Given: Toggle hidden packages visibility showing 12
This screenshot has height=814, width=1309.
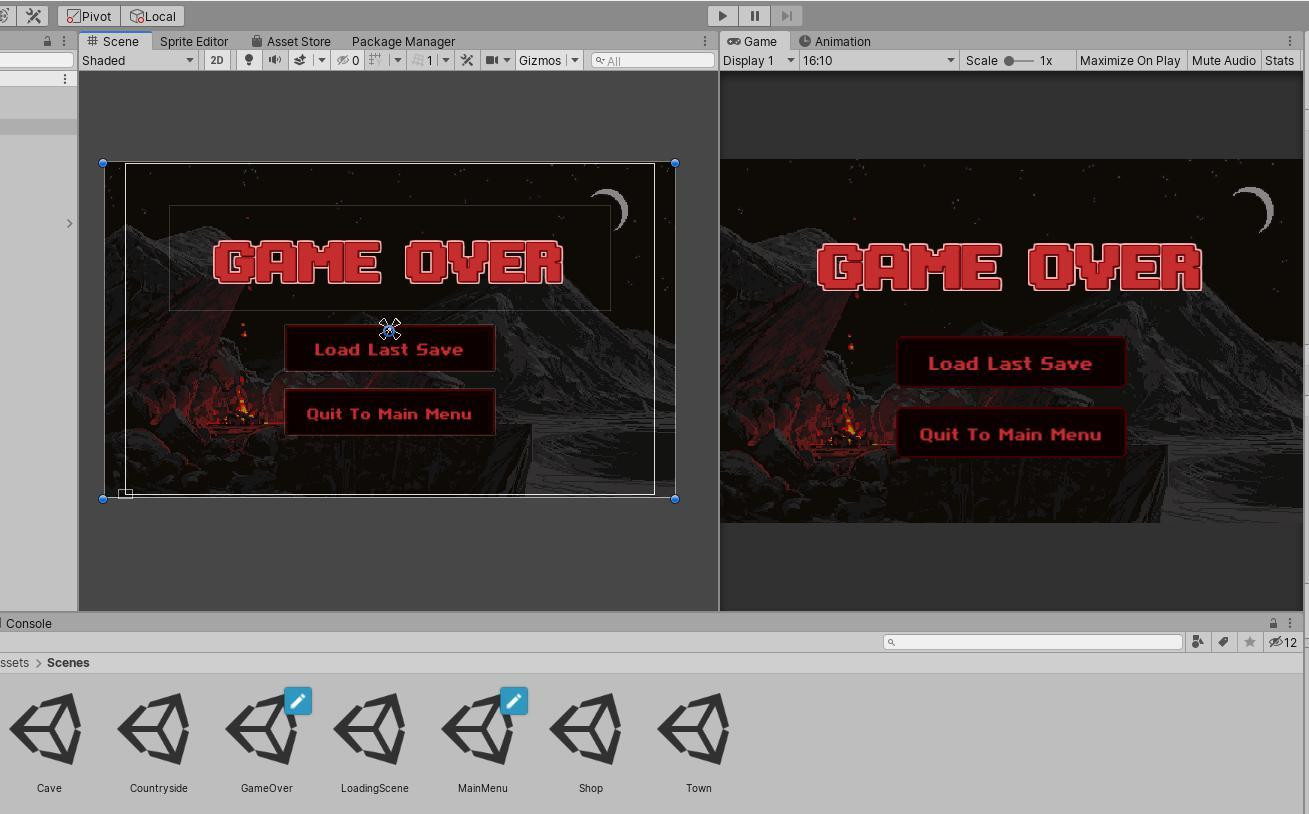Looking at the screenshot, I should [1283, 642].
